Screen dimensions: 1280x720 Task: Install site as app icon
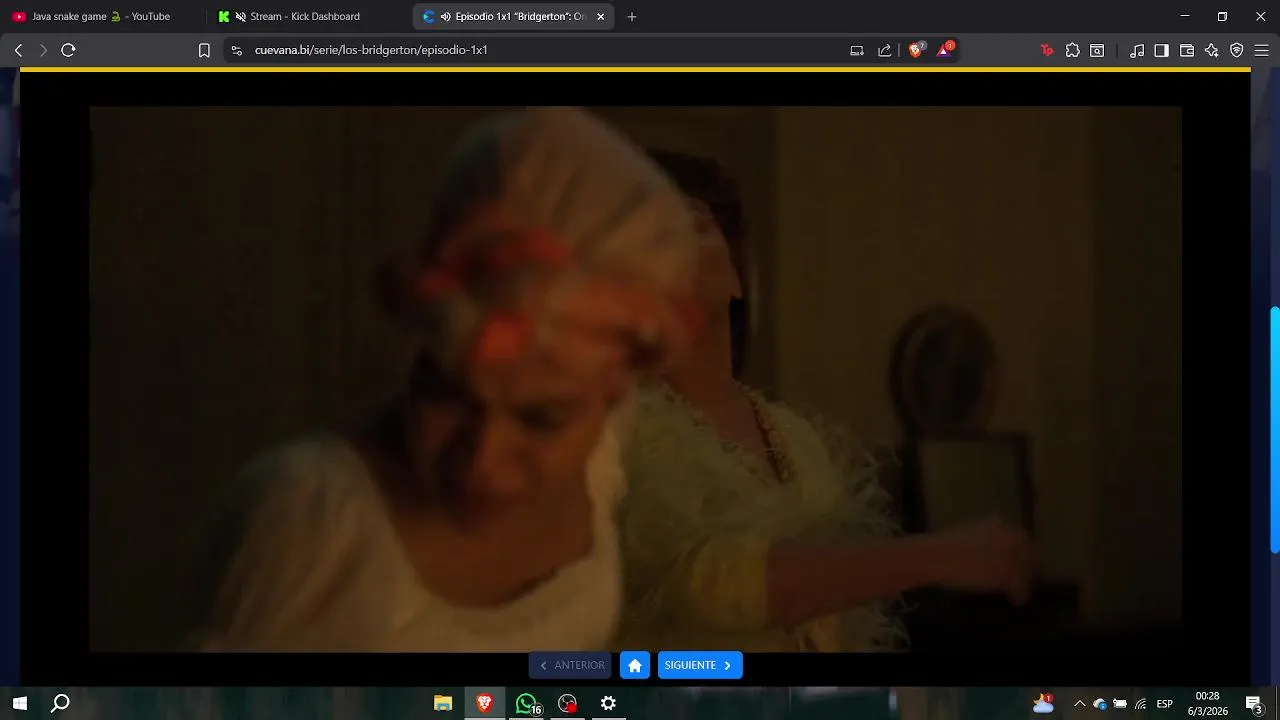[857, 50]
